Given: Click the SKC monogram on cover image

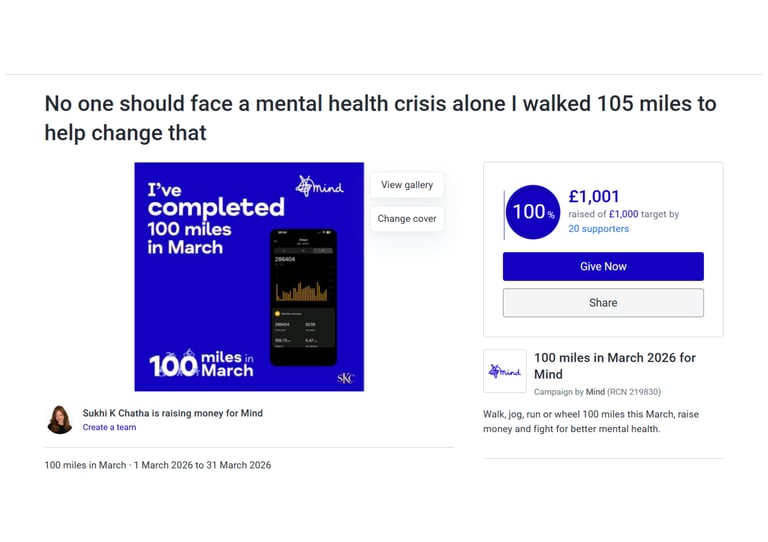Looking at the screenshot, I should coord(345,378).
